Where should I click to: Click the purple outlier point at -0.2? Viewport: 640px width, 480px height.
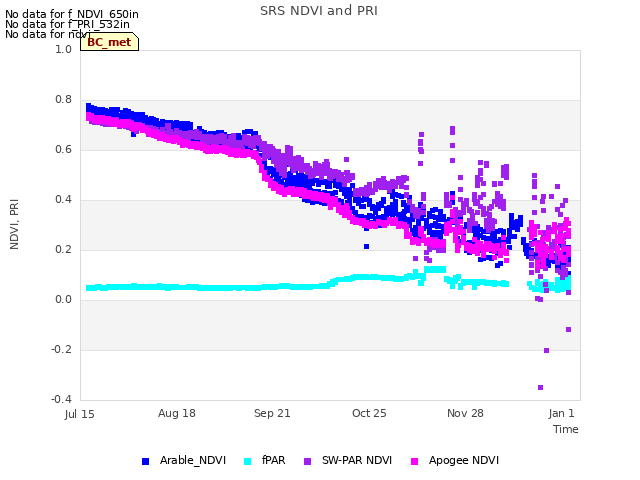pyautogui.click(x=547, y=350)
